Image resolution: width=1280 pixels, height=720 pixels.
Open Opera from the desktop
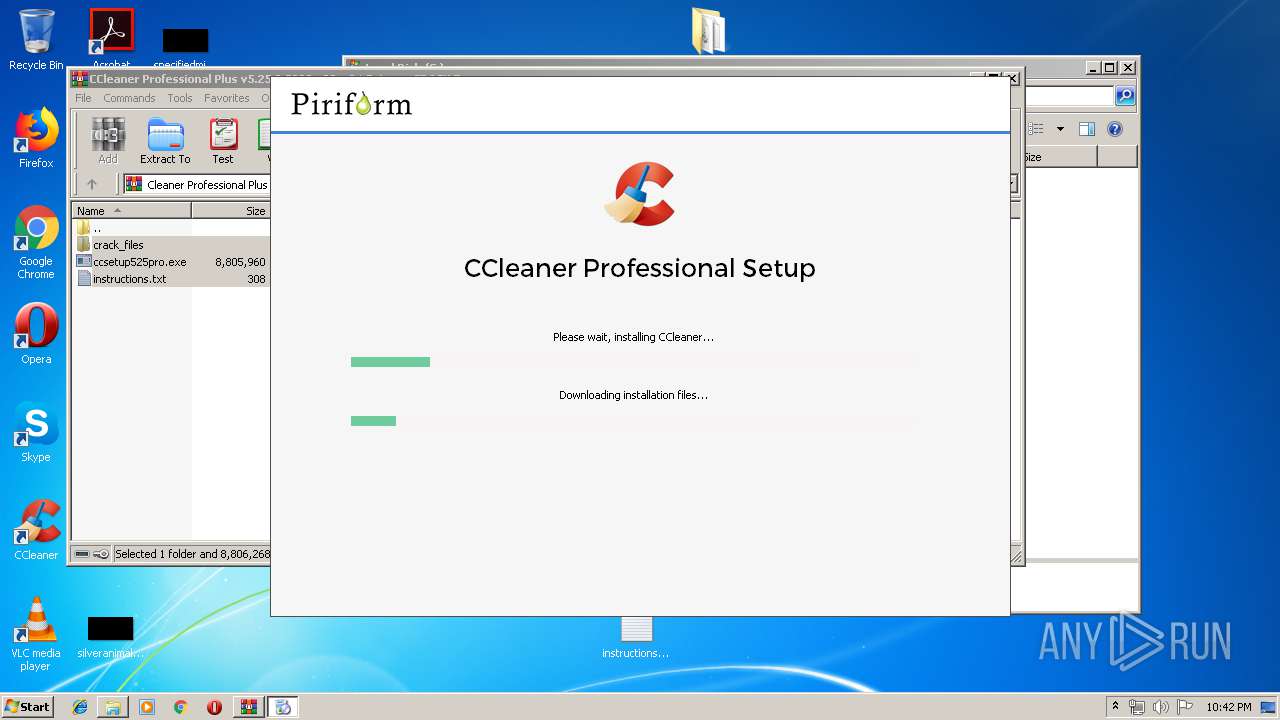pos(36,334)
